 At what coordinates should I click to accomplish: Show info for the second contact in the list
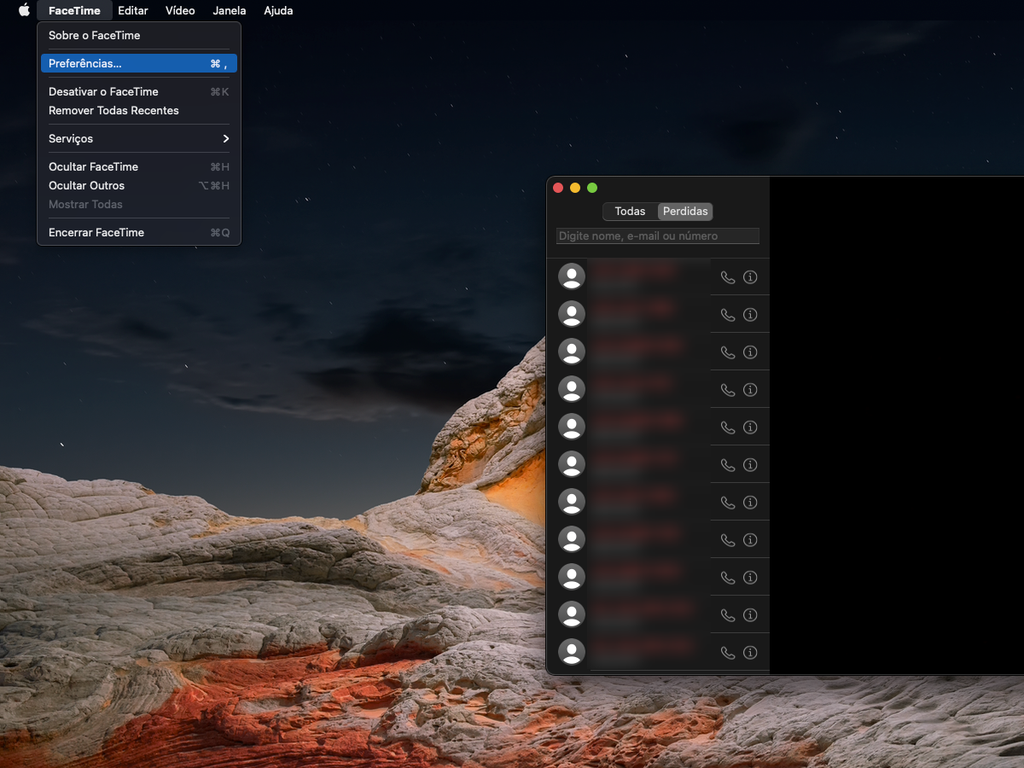(750, 315)
